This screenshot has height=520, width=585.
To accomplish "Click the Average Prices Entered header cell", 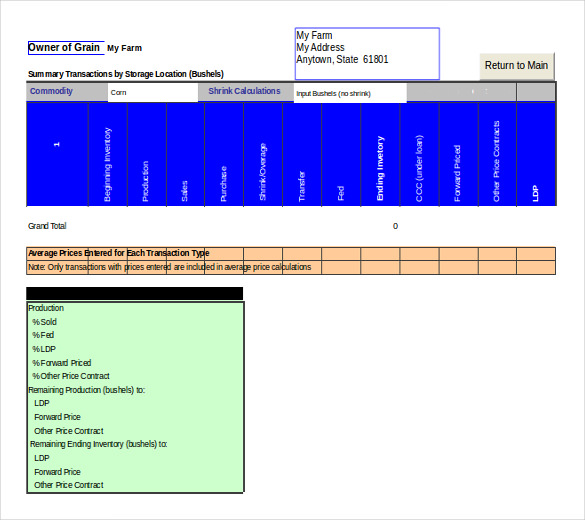I will click(x=119, y=253).
